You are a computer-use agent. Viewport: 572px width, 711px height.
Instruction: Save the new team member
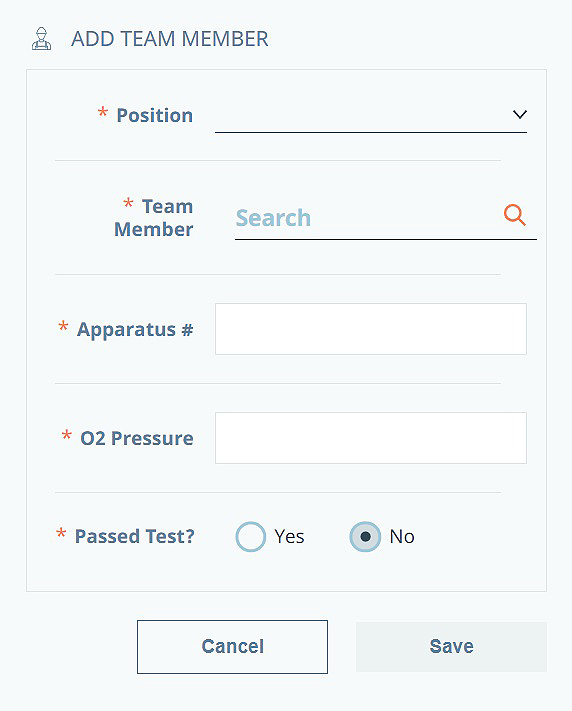[x=451, y=647]
